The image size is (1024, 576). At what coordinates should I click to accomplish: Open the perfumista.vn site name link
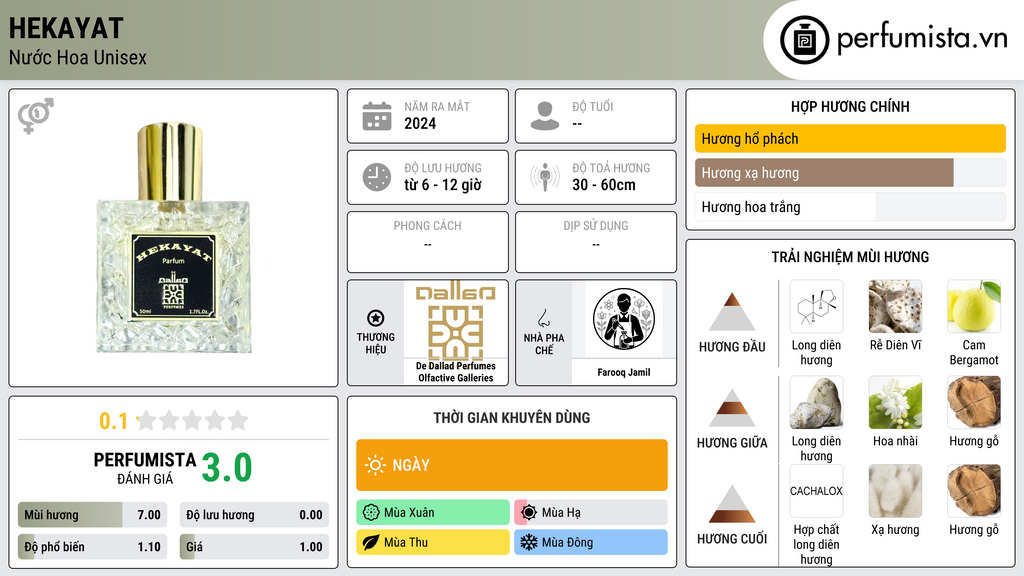click(922, 39)
